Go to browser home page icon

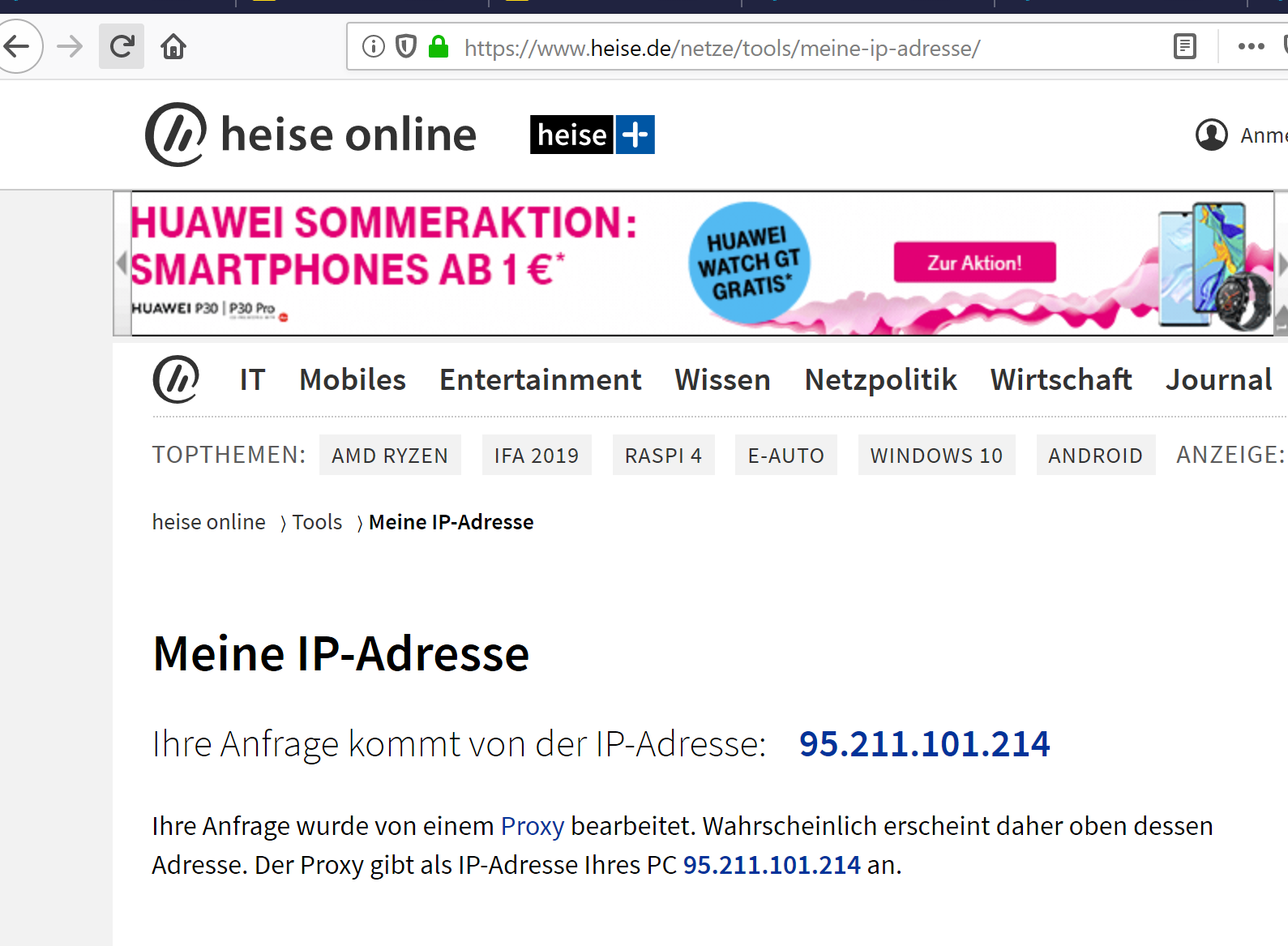click(173, 47)
